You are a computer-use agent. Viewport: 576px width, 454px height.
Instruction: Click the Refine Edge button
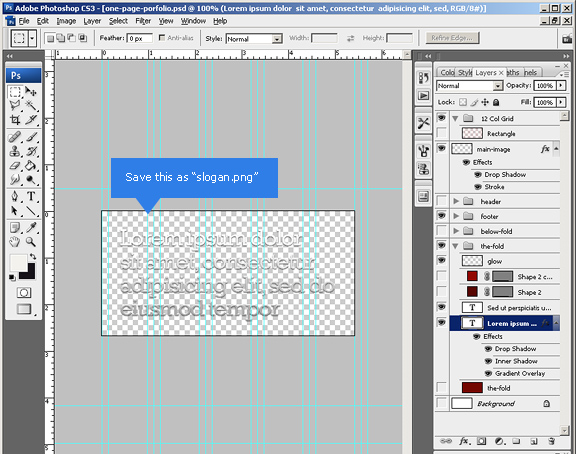pos(452,38)
